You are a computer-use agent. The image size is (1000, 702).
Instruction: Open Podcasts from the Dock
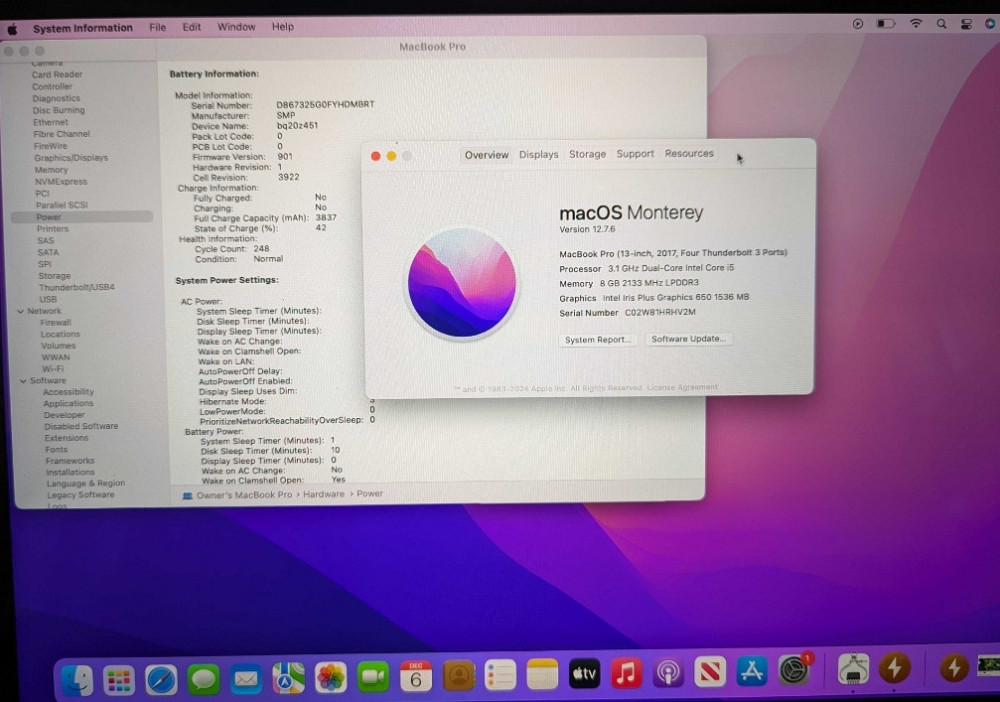coord(668,672)
